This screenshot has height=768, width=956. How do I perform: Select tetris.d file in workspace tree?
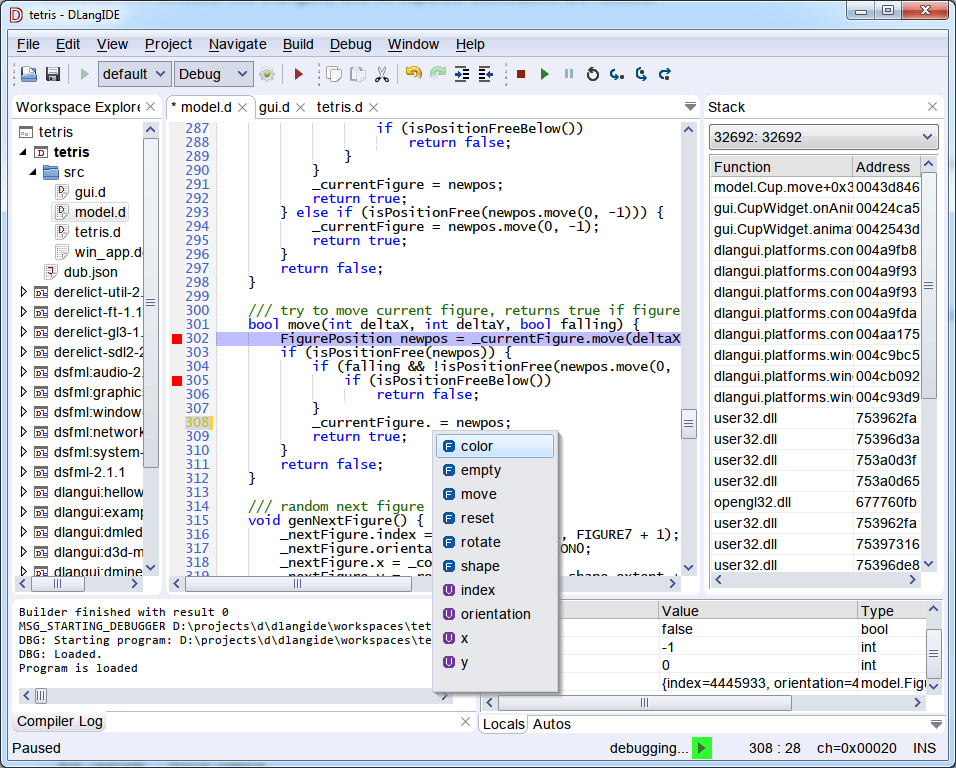(97, 232)
